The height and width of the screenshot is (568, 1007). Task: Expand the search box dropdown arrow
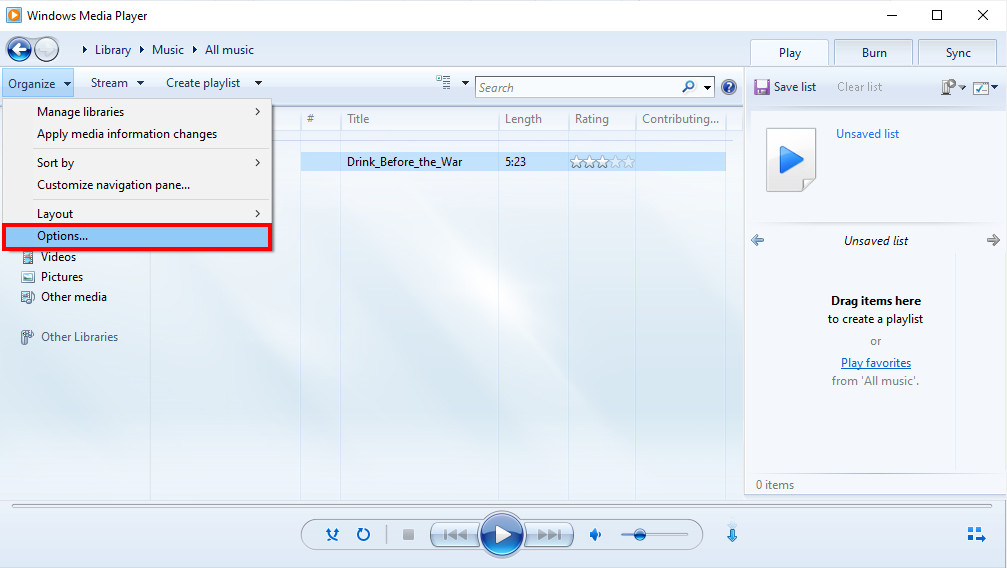[x=707, y=87]
